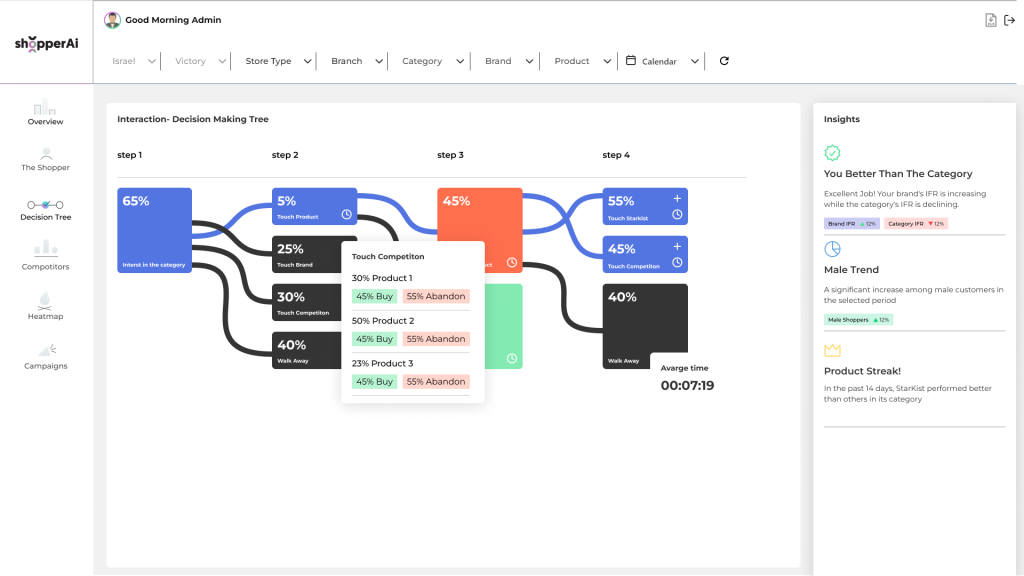The height and width of the screenshot is (576, 1024).
Task: Go to The Shopper page
Action: point(45,159)
